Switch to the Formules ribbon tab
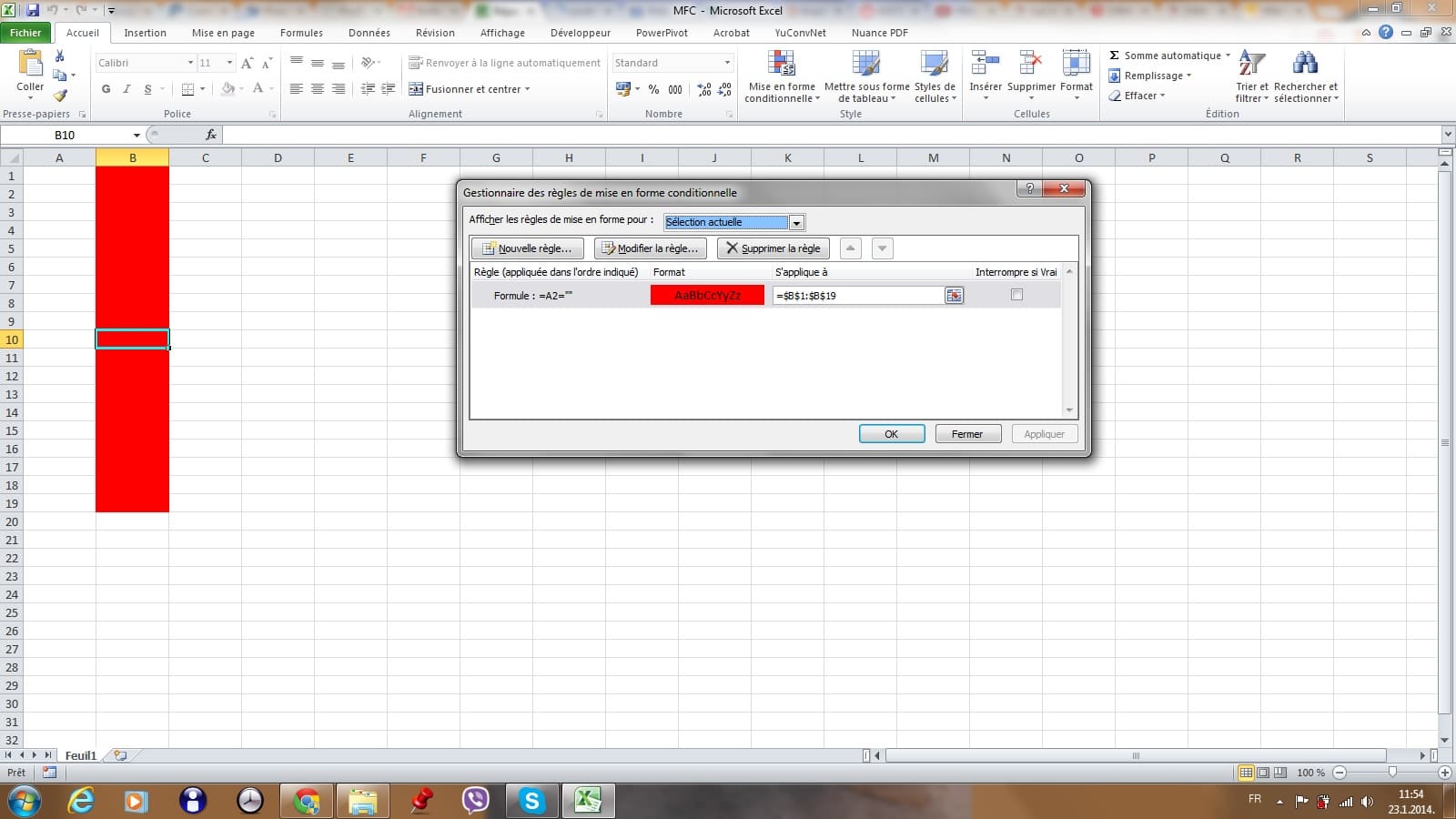The height and width of the screenshot is (819, 1456). 301,33
